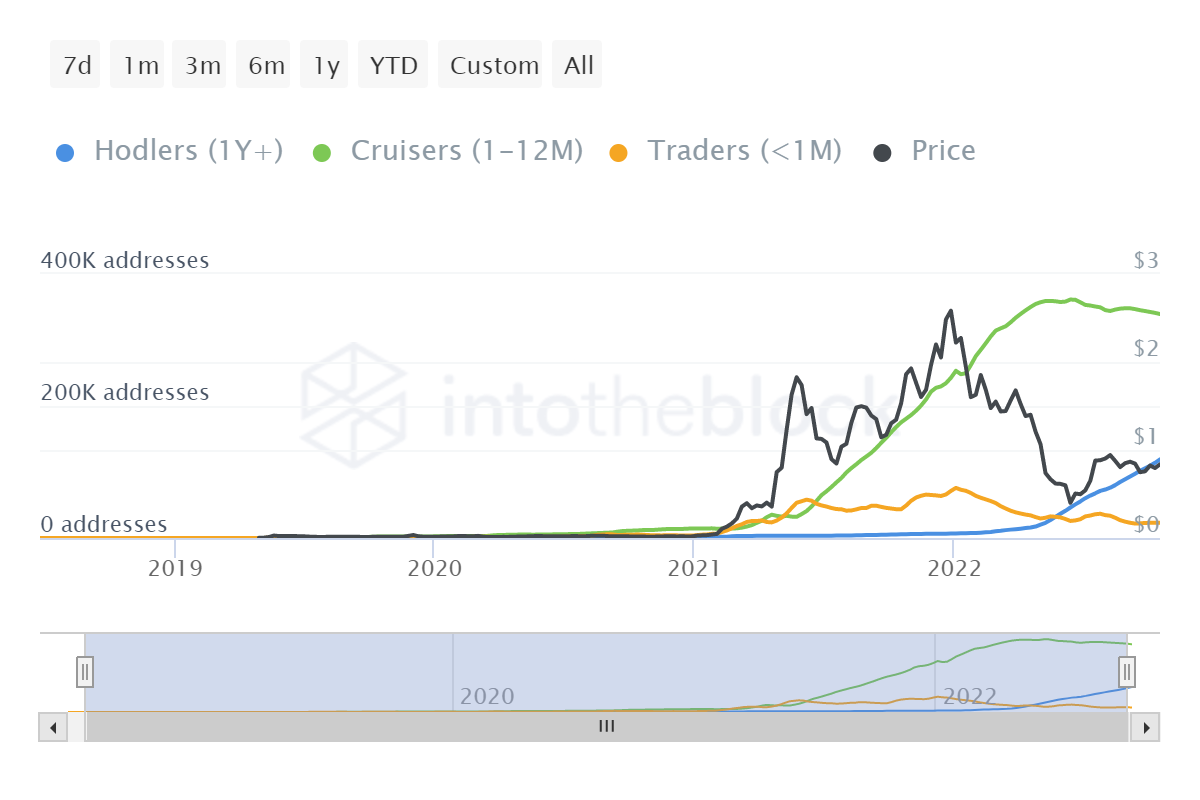Click the green Cruisers legend dot
1200x800 pixels.
click(321, 153)
